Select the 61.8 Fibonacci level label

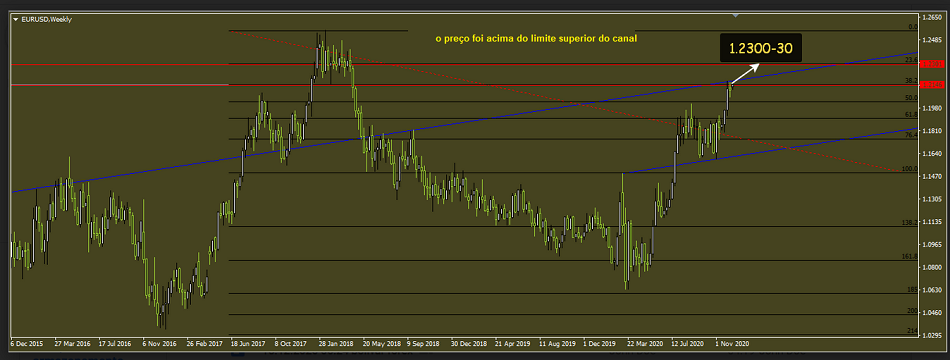(x=911, y=114)
